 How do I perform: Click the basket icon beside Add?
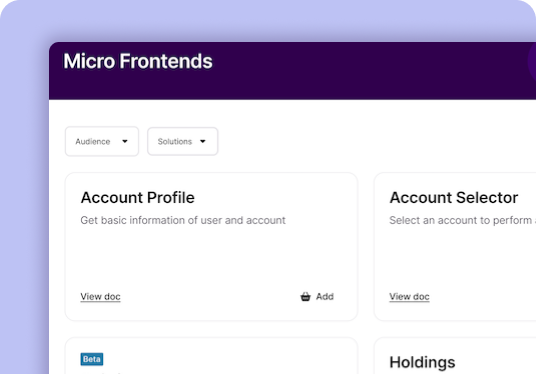tap(305, 297)
